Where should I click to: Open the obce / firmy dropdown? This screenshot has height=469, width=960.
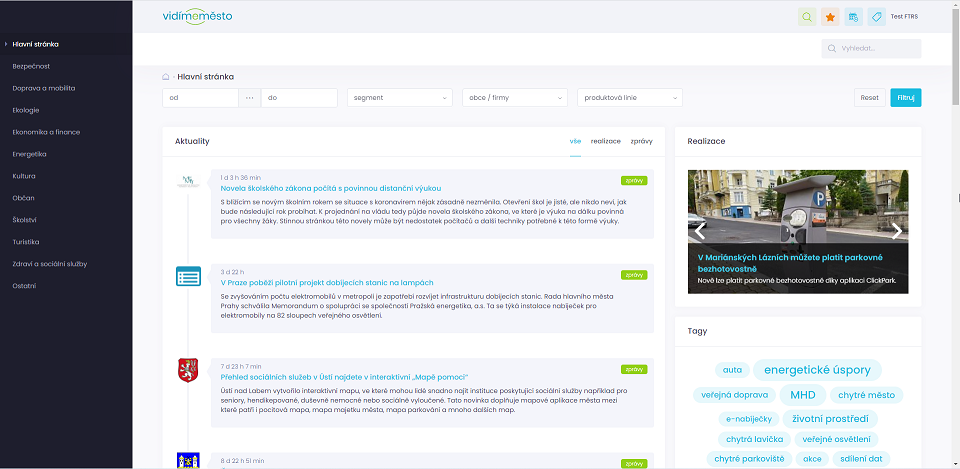[515, 98]
